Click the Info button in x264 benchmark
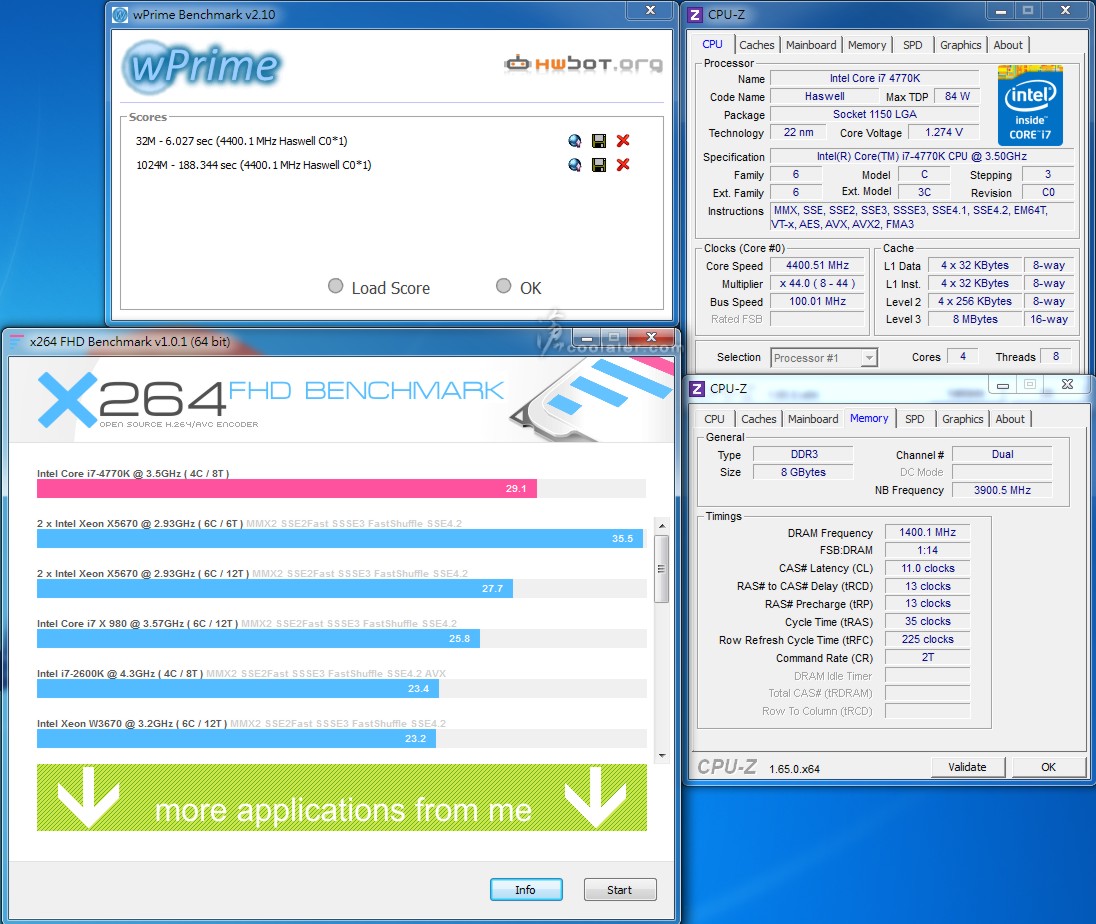The image size is (1096, 924). point(526,890)
